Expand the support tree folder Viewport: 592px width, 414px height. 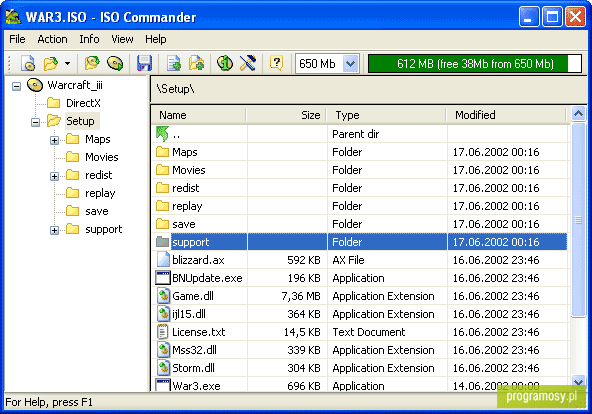[x=54, y=230]
